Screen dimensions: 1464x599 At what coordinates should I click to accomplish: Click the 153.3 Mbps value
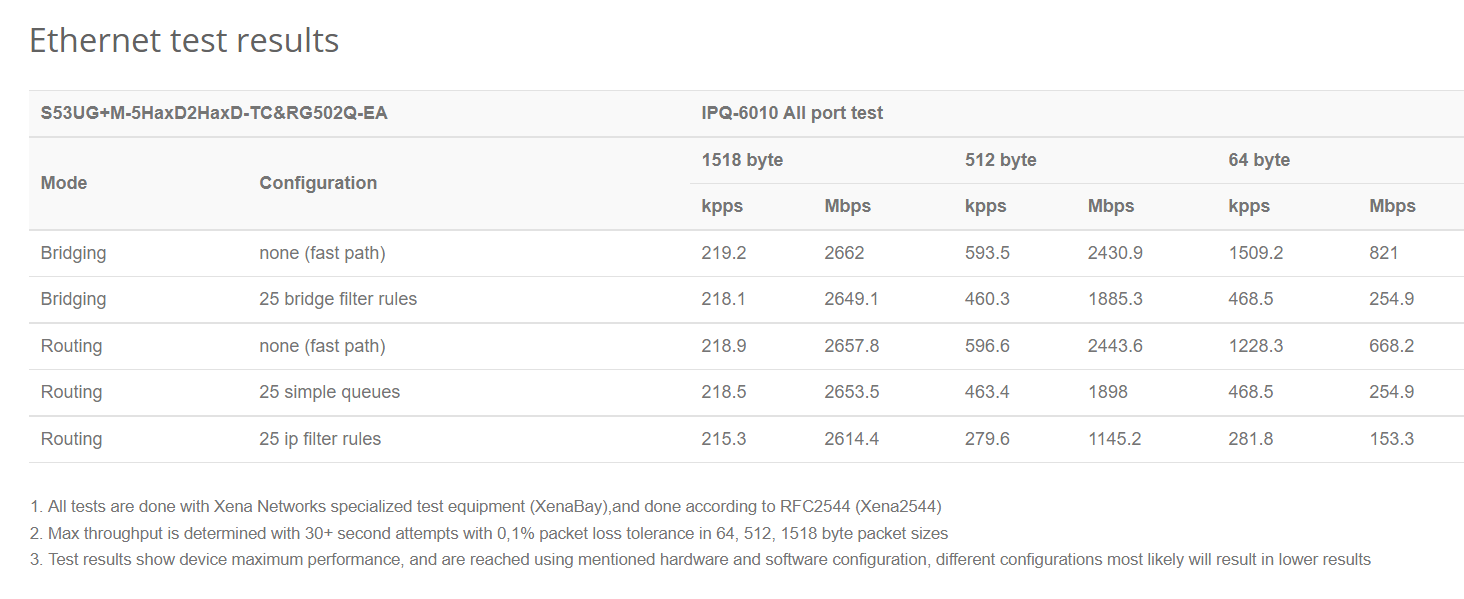tap(1392, 439)
